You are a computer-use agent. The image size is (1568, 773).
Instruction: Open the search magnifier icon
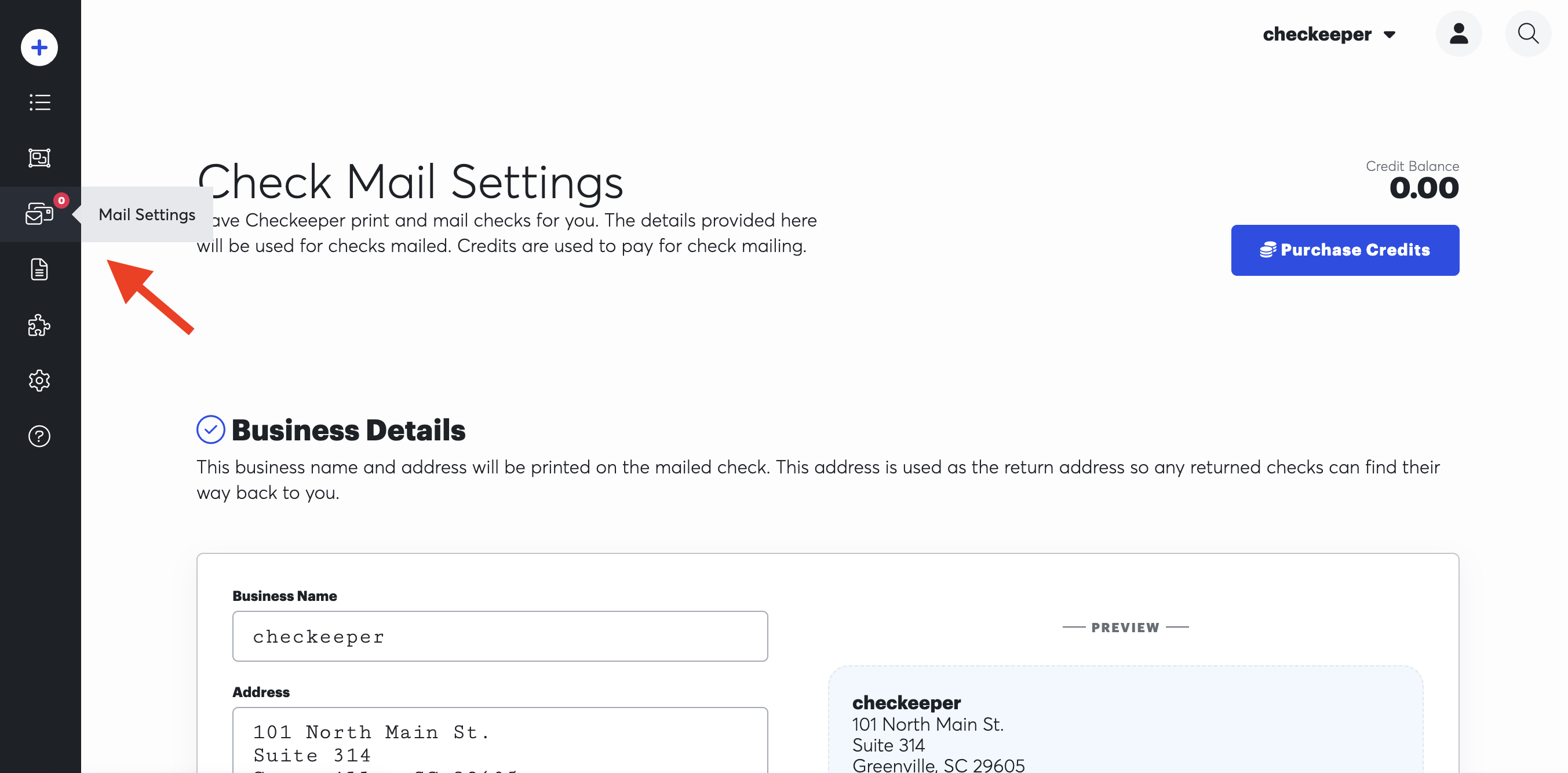tap(1527, 34)
